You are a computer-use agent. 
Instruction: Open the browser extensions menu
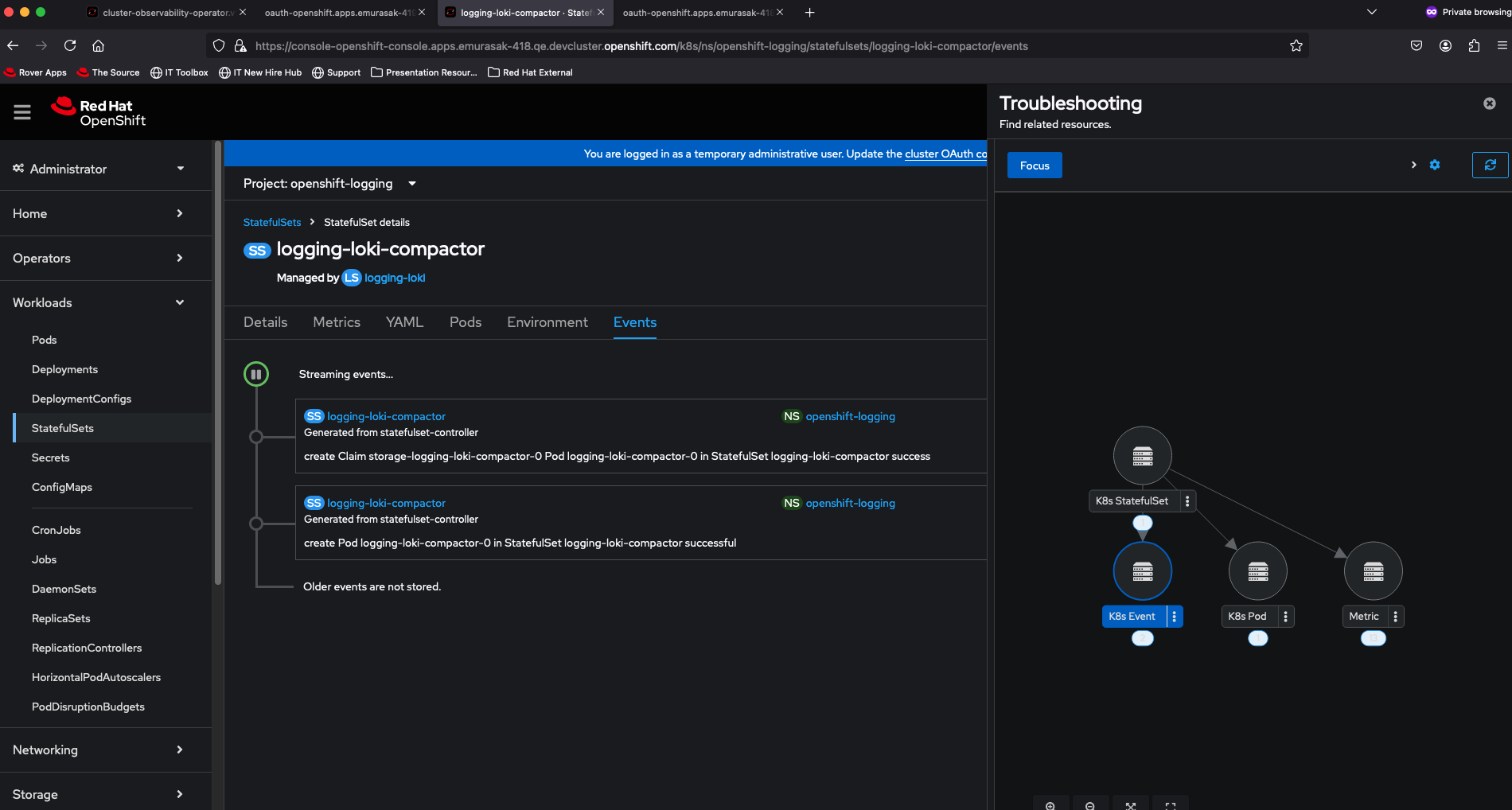(x=1474, y=45)
